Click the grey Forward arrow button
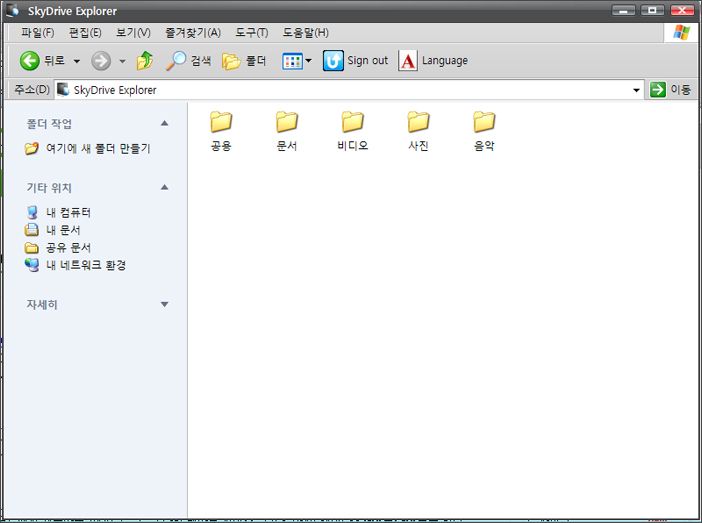 click(x=101, y=60)
